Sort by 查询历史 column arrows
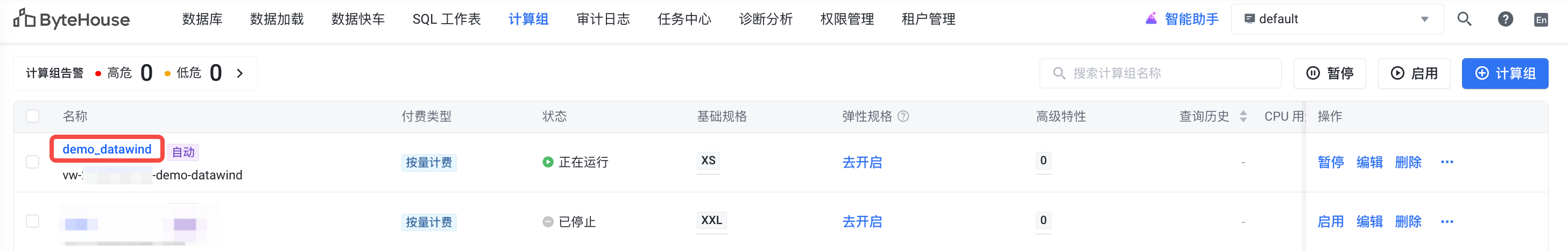 coord(1243,116)
